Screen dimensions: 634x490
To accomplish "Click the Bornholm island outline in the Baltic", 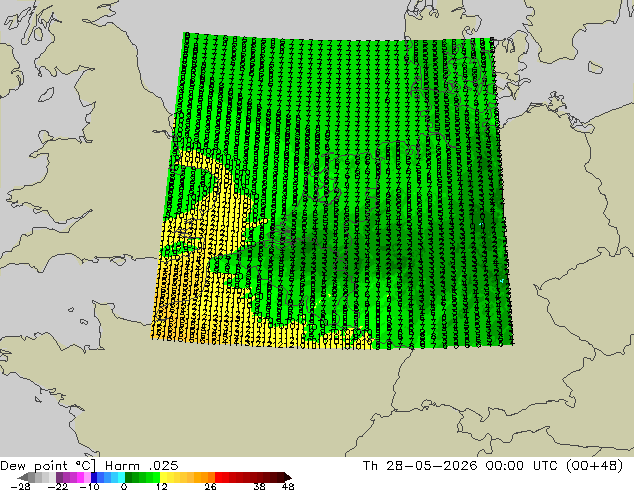I will coord(595,68).
